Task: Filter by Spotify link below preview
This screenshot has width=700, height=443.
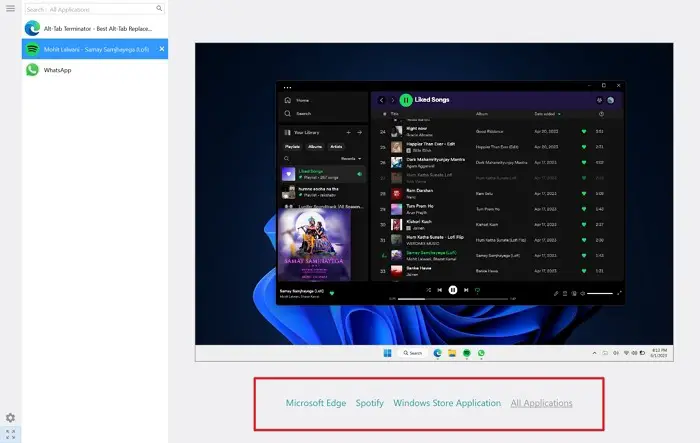Action: [370, 403]
